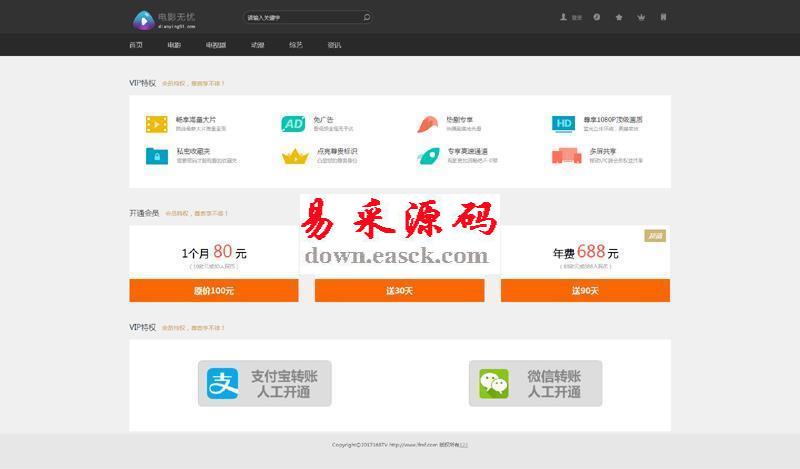
Task: Click the crown VIP icon in header
Action: [x=640, y=17]
